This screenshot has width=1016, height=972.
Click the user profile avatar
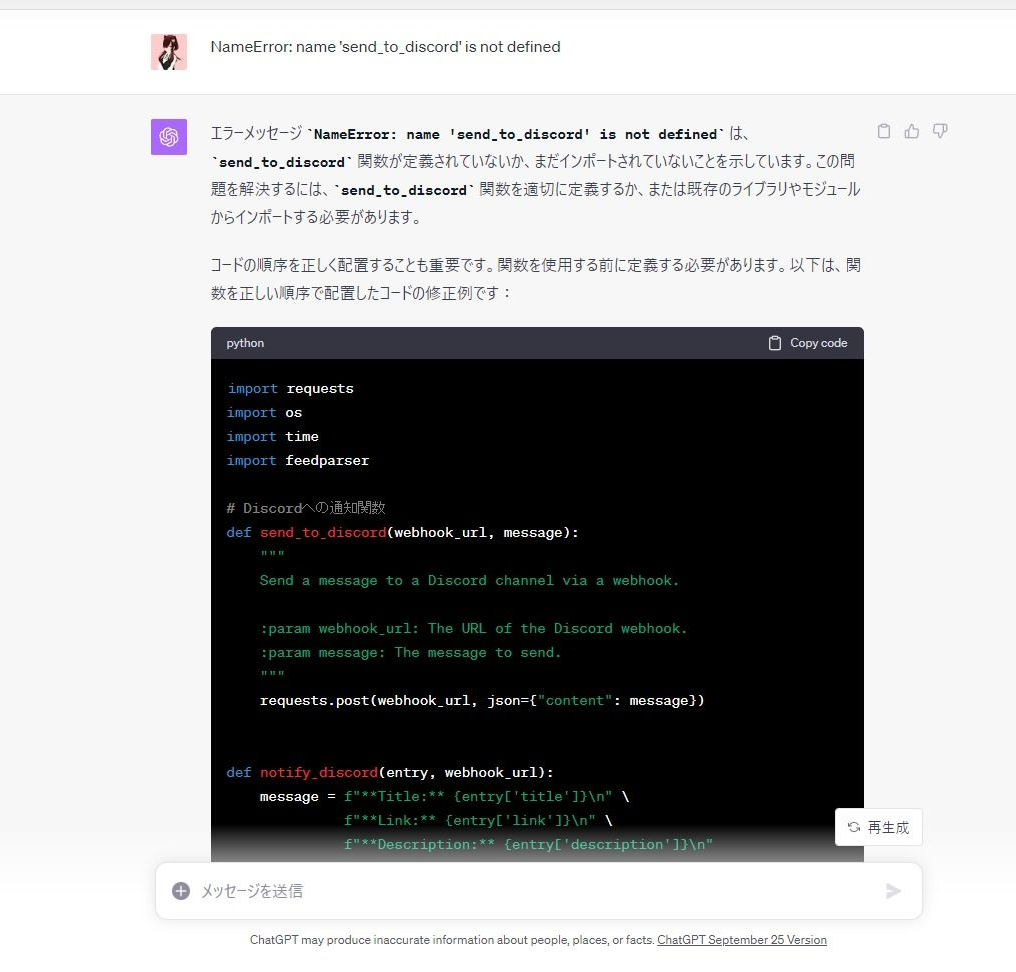(169, 52)
